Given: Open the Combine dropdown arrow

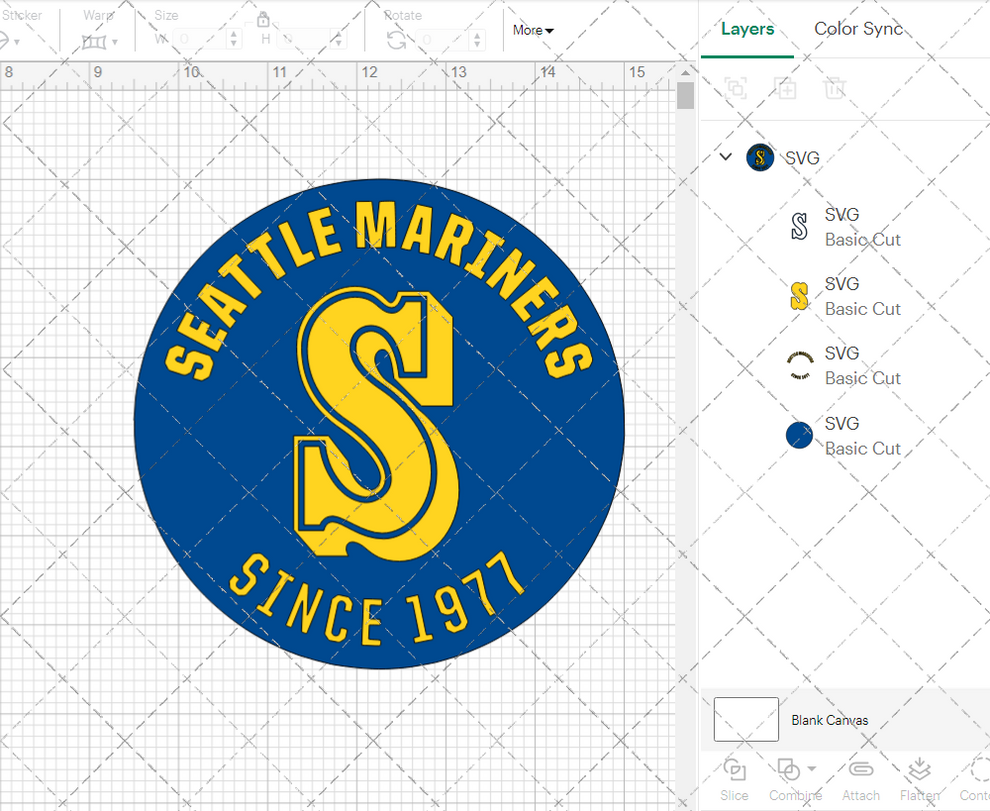Looking at the screenshot, I should point(812,768).
